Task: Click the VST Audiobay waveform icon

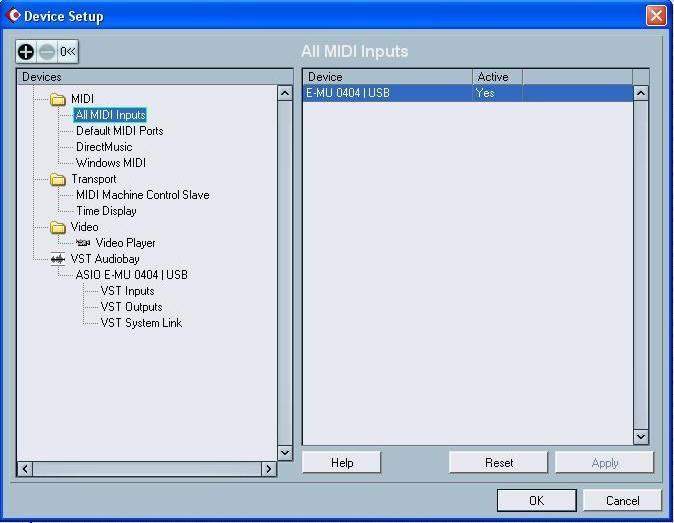Action: coord(58,259)
